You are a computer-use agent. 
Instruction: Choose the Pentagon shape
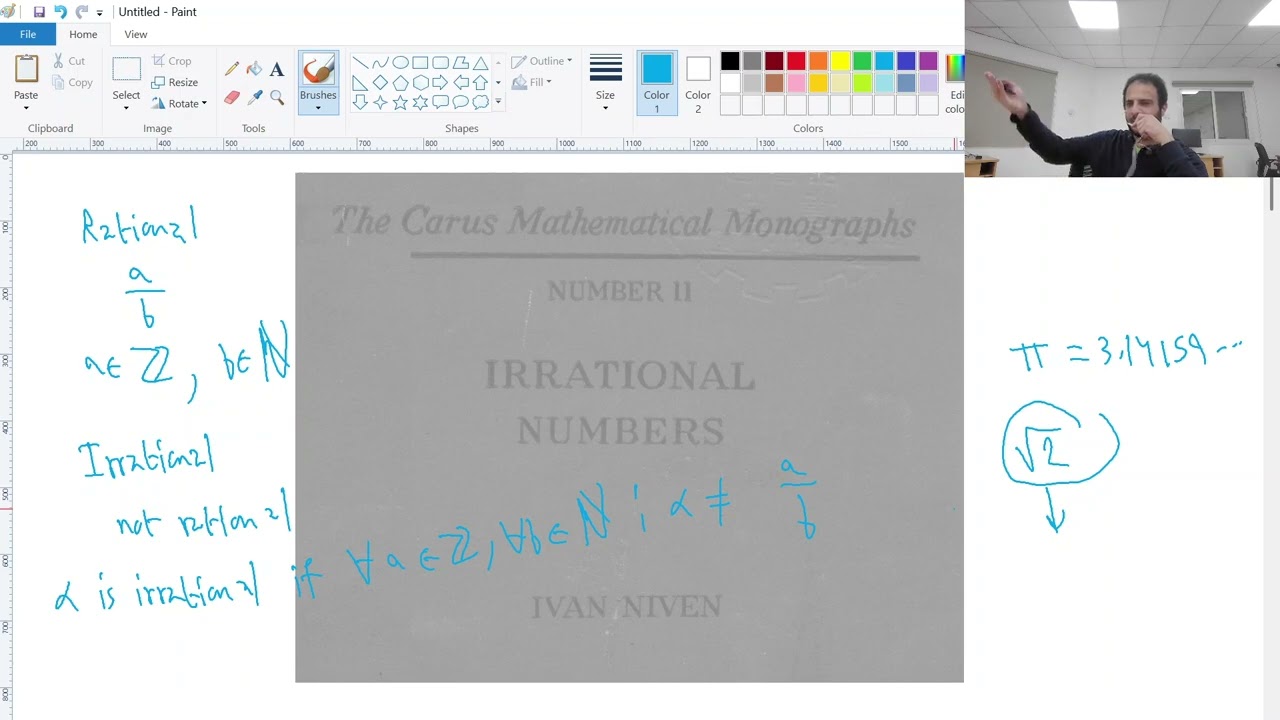400,82
